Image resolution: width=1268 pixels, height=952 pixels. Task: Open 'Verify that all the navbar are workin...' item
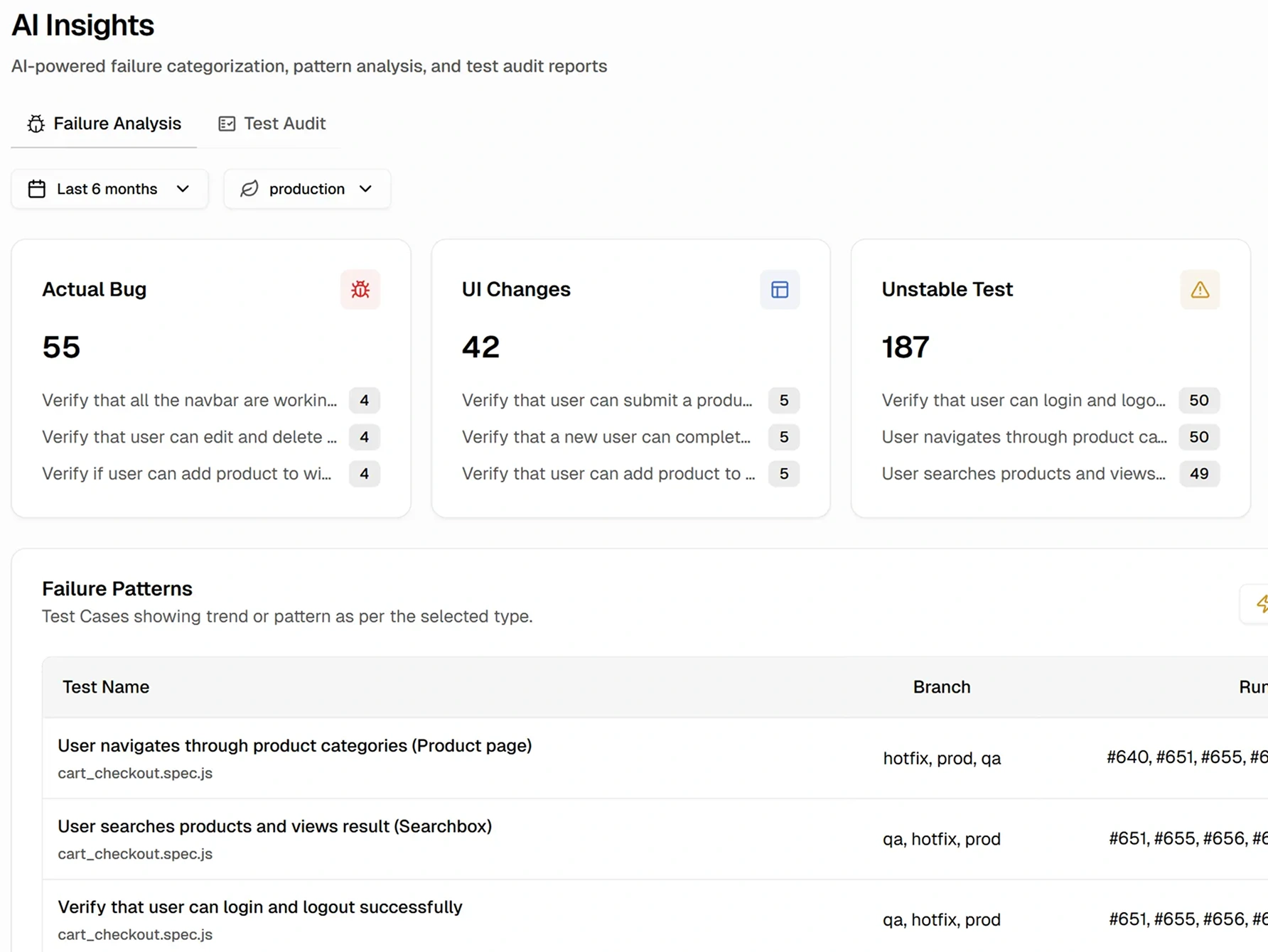pos(190,400)
